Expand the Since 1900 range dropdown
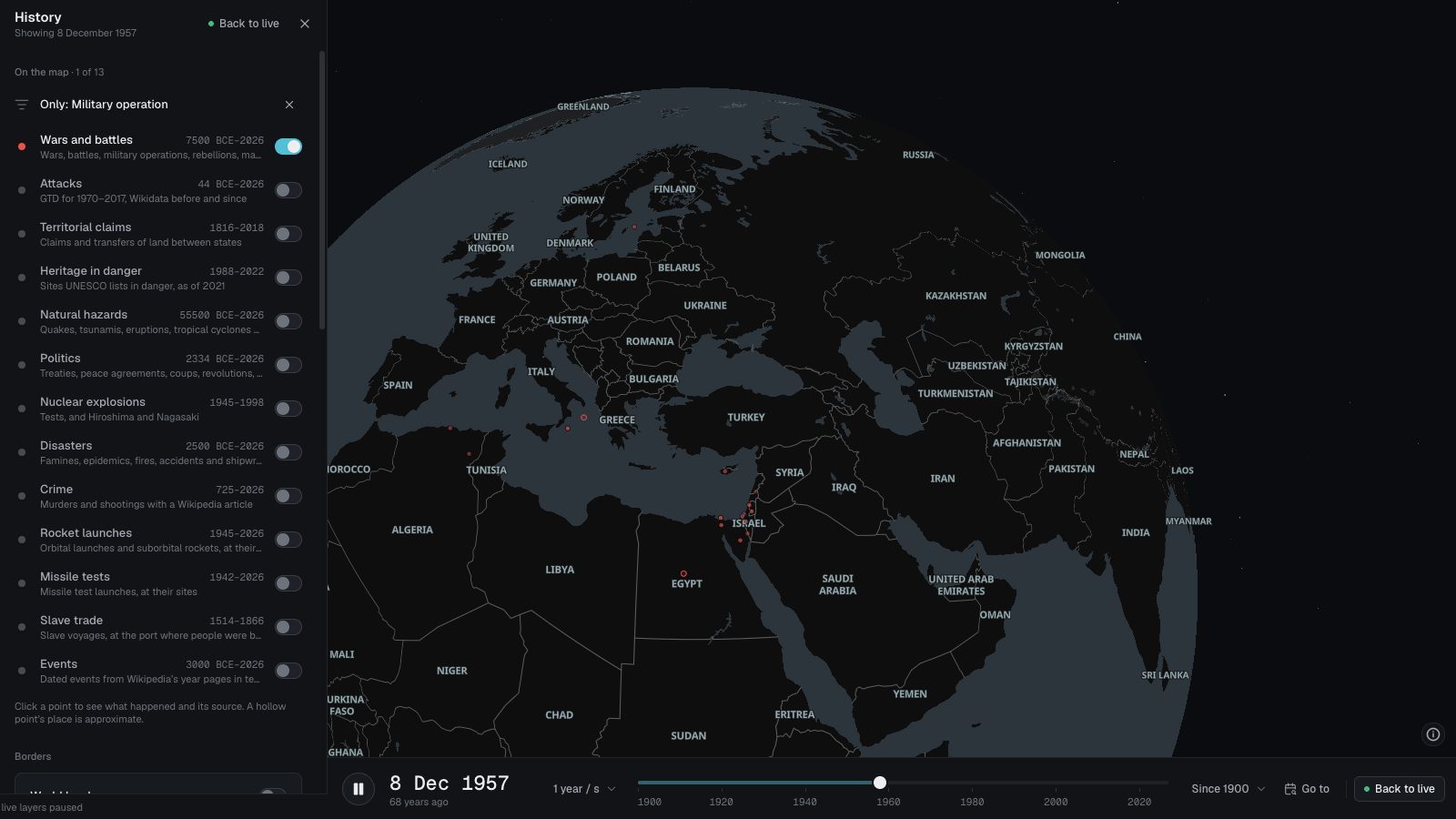Screen dimensions: 1456x819 (x=1228, y=789)
